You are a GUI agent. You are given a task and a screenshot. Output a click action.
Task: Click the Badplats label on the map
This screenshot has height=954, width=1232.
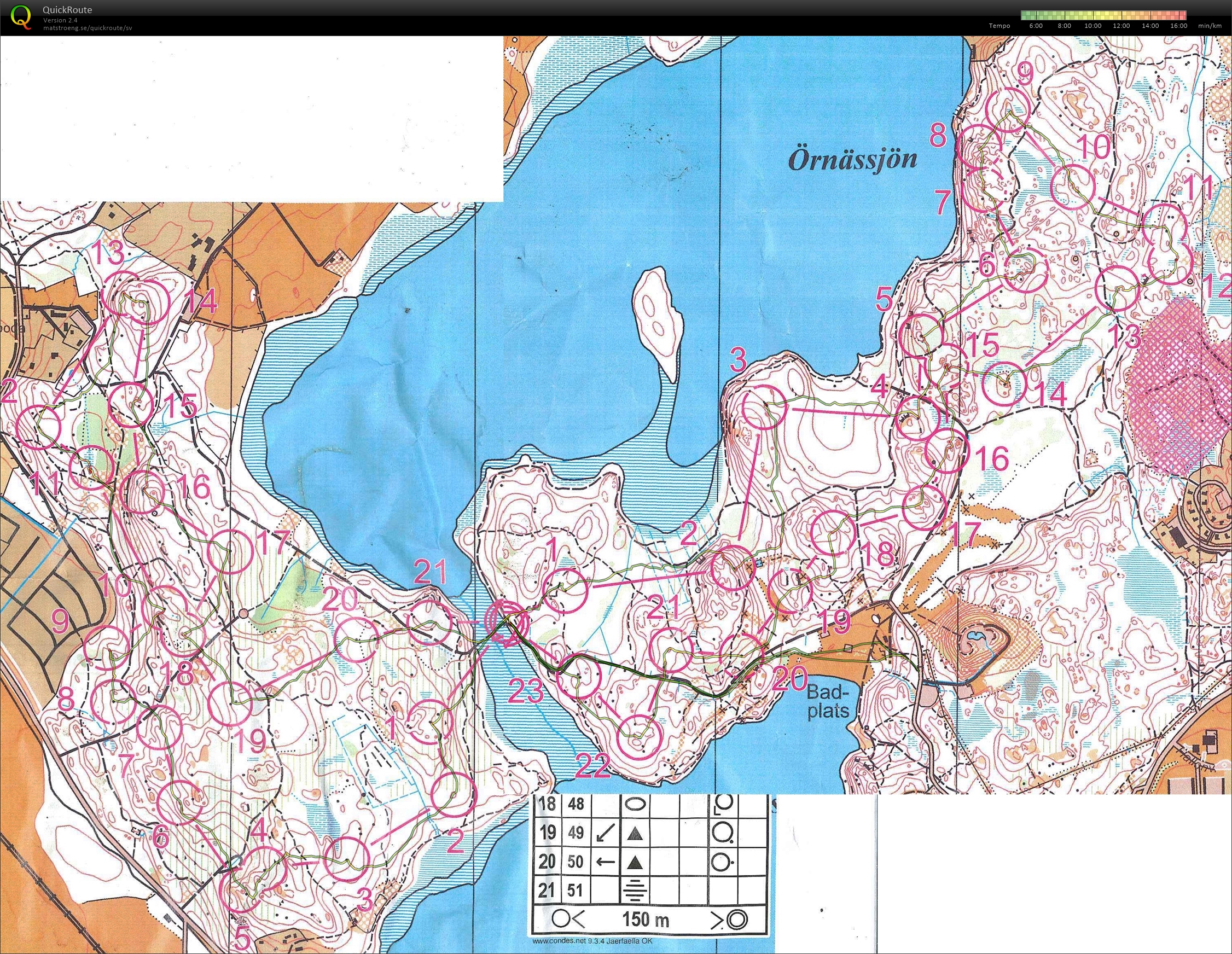(x=828, y=701)
